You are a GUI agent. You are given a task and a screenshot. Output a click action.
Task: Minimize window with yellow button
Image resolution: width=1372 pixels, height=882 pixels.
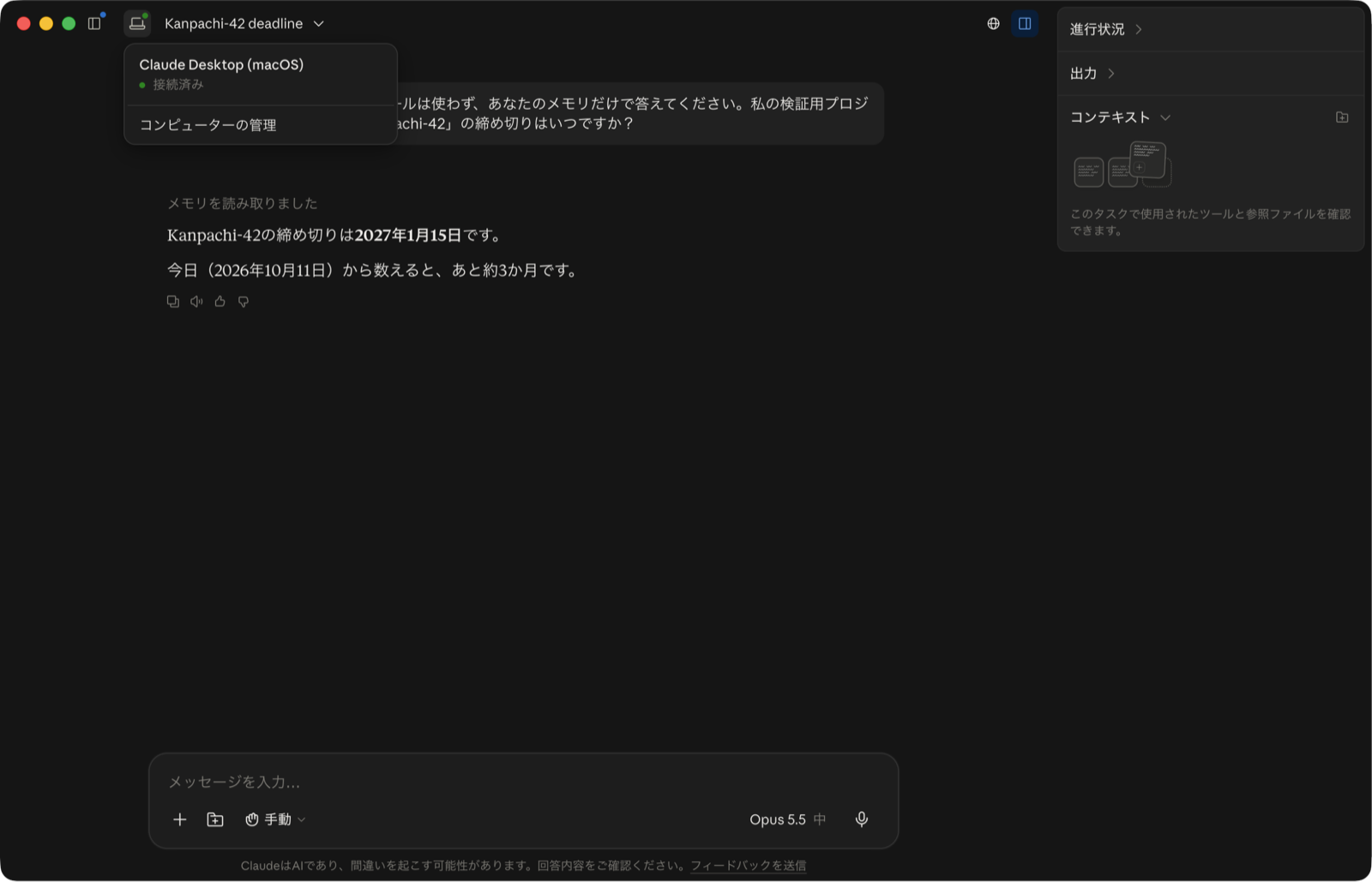pos(46,23)
